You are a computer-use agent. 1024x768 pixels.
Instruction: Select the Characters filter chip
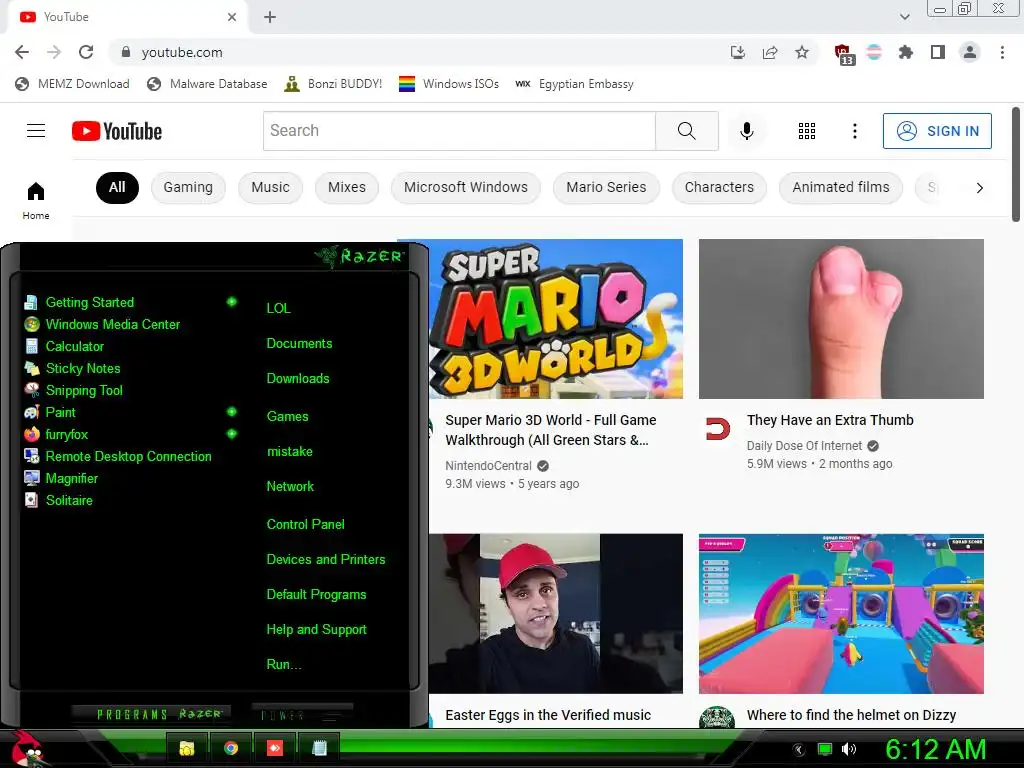click(x=719, y=187)
